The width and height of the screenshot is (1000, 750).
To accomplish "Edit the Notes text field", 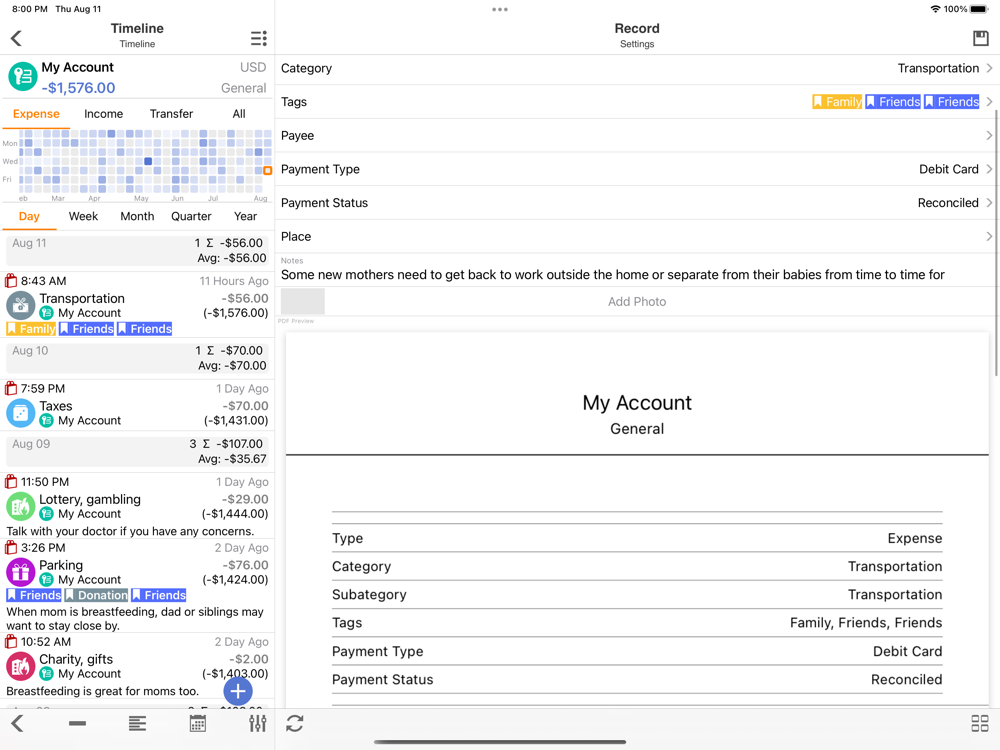I will (x=636, y=275).
